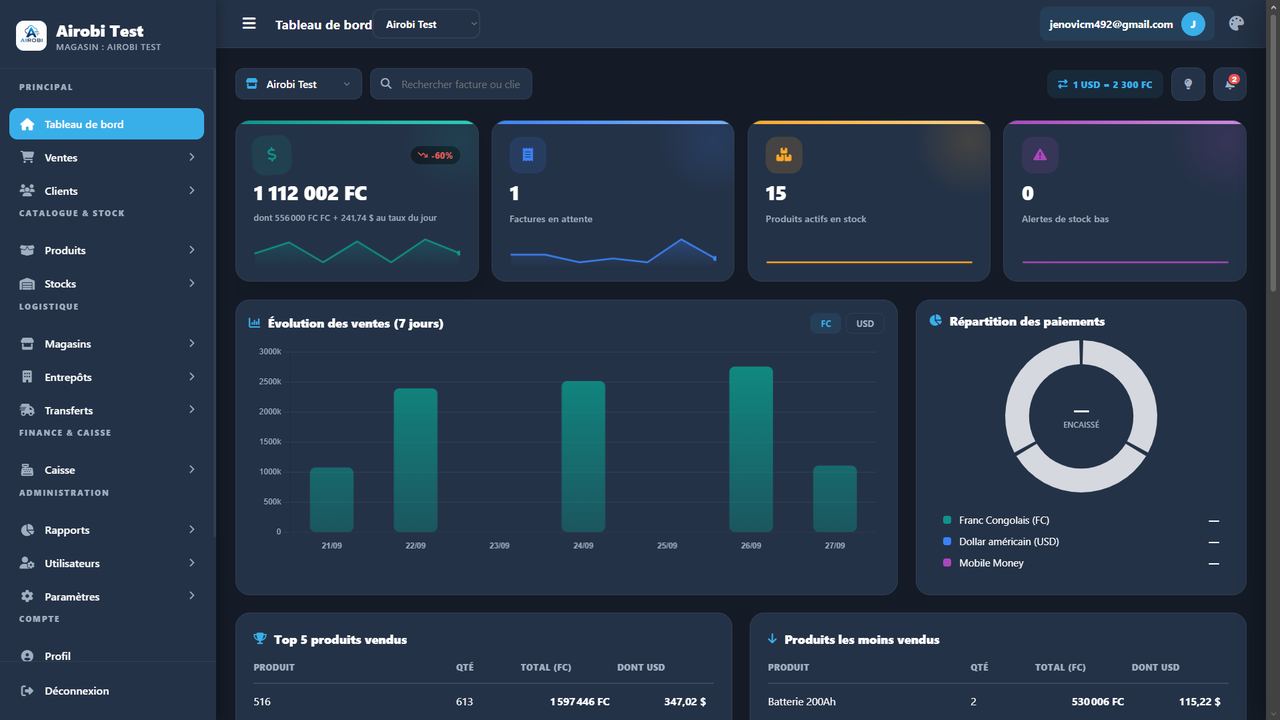Image resolution: width=1280 pixels, height=720 pixels.
Task: Click the hamburger menu icon
Action: (x=249, y=24)
